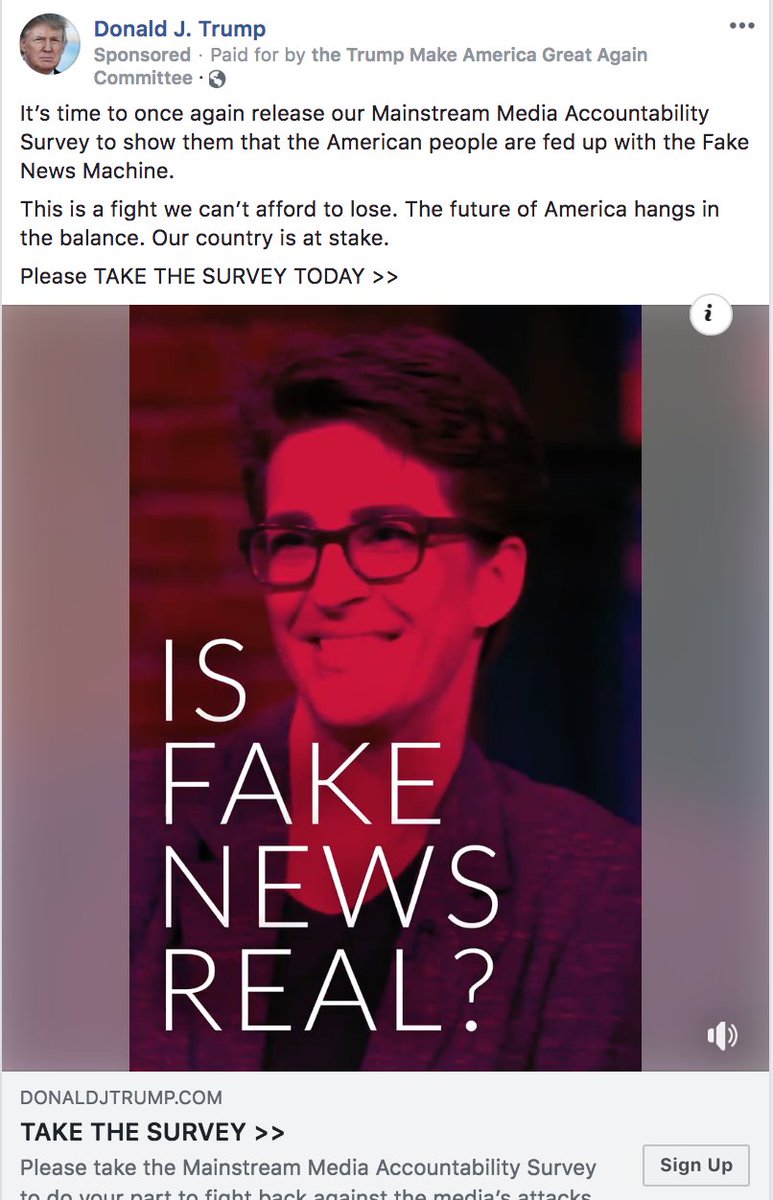The width and height of the screenshot is (773, 1200).
Task: Click the blurred right margin beside the video
Action: [706, 688]
